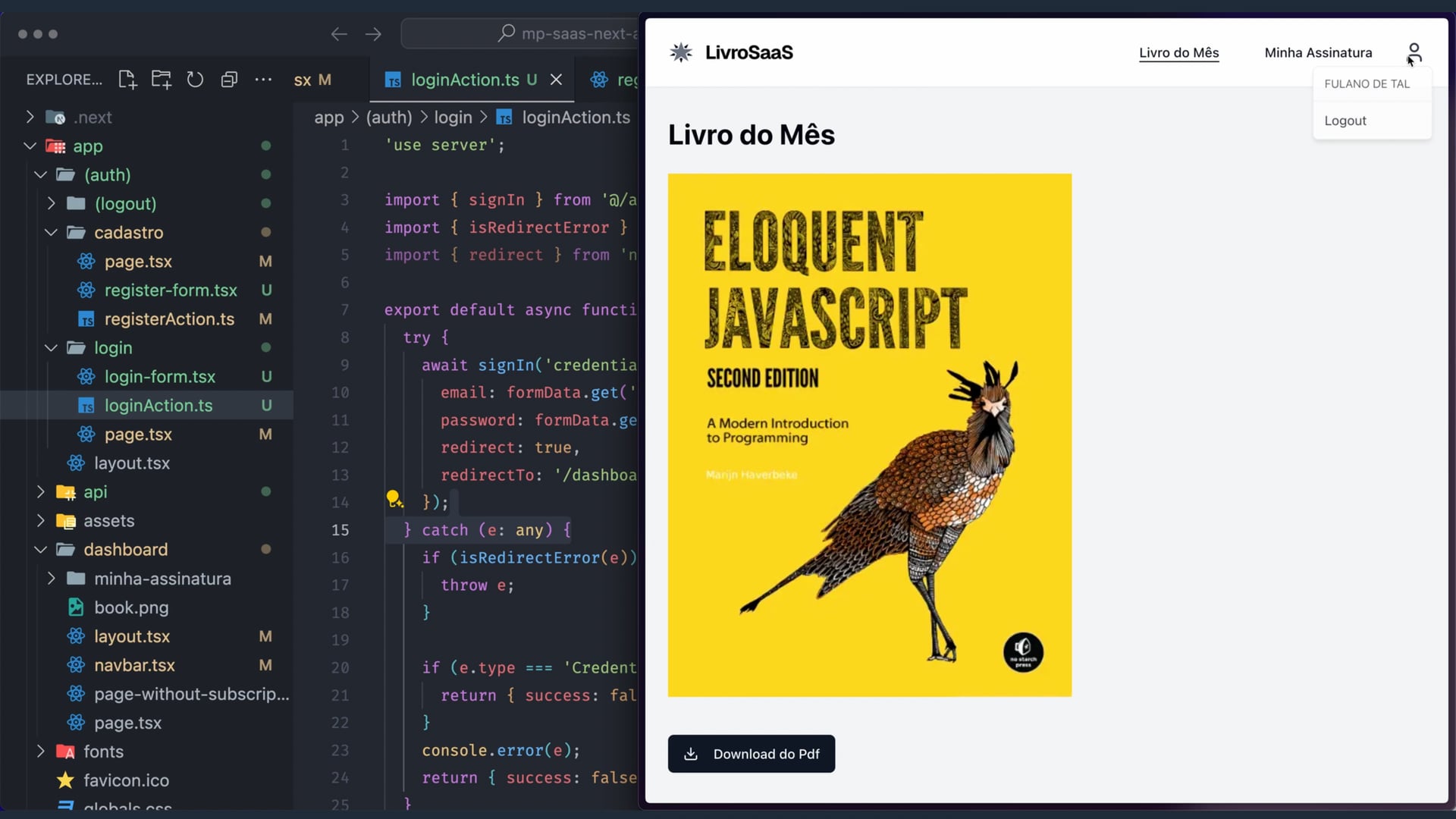
Task: Click the LivroSaaS starburst logo
Action: (681, 52)
